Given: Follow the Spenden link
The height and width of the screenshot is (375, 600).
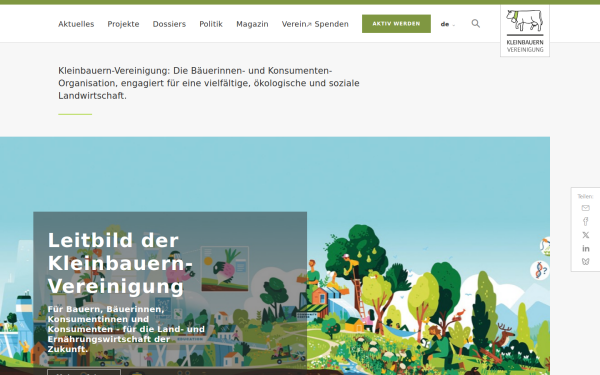Looking at the screenshot, I should 331,24.
